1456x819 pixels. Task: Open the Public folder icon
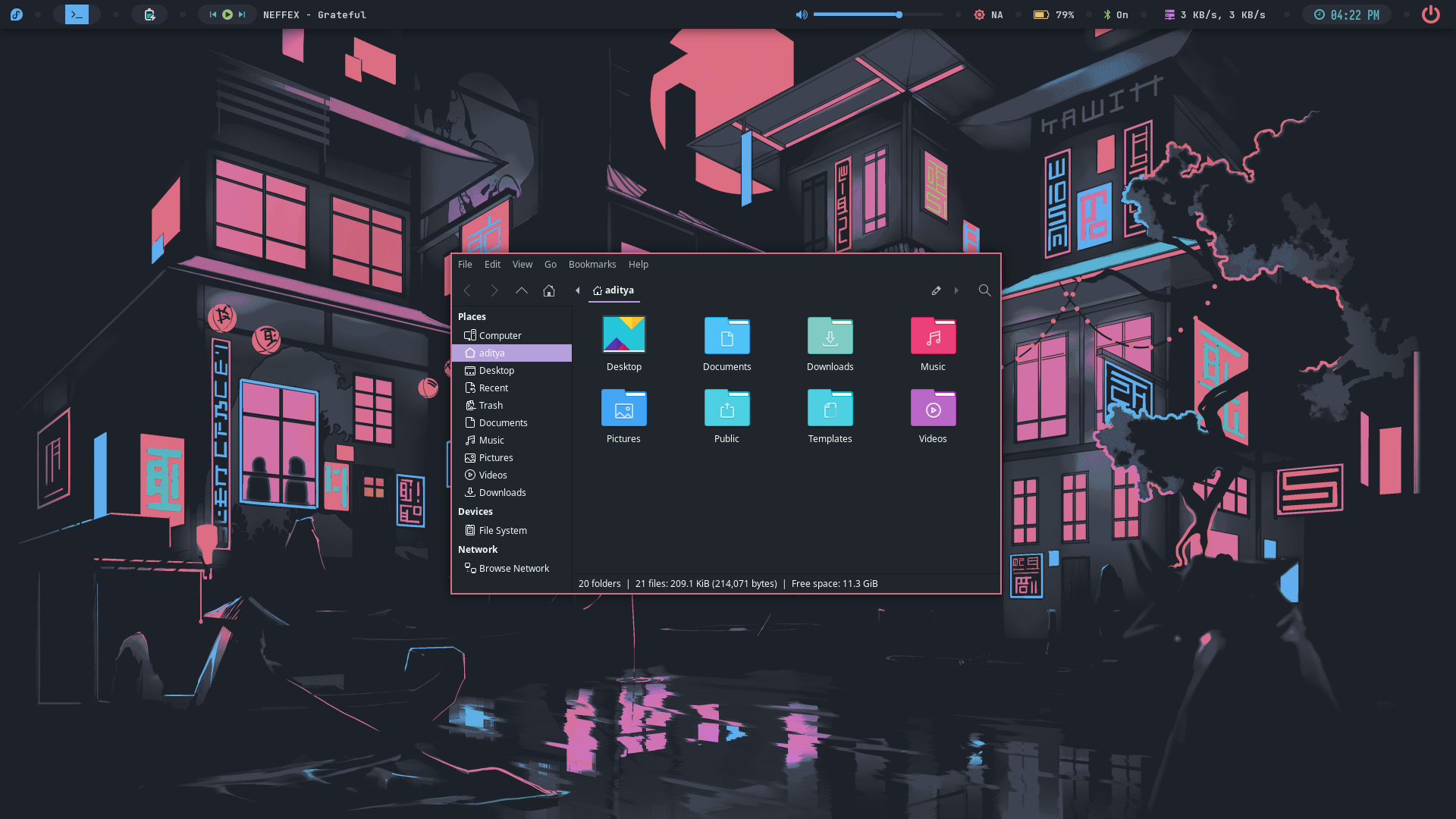[727, 407]
